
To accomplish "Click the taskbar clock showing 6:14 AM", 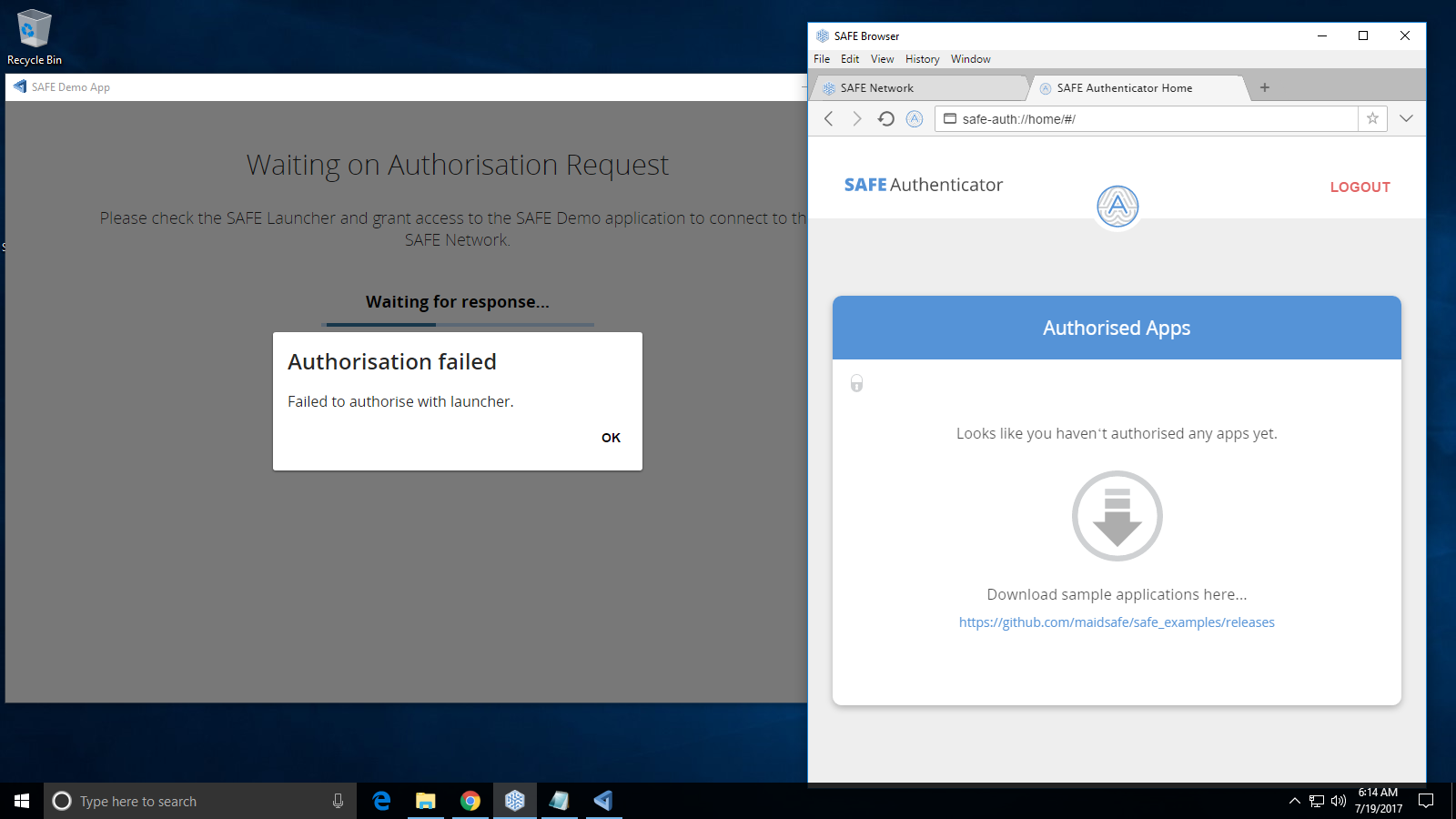I will [1378, 801].
